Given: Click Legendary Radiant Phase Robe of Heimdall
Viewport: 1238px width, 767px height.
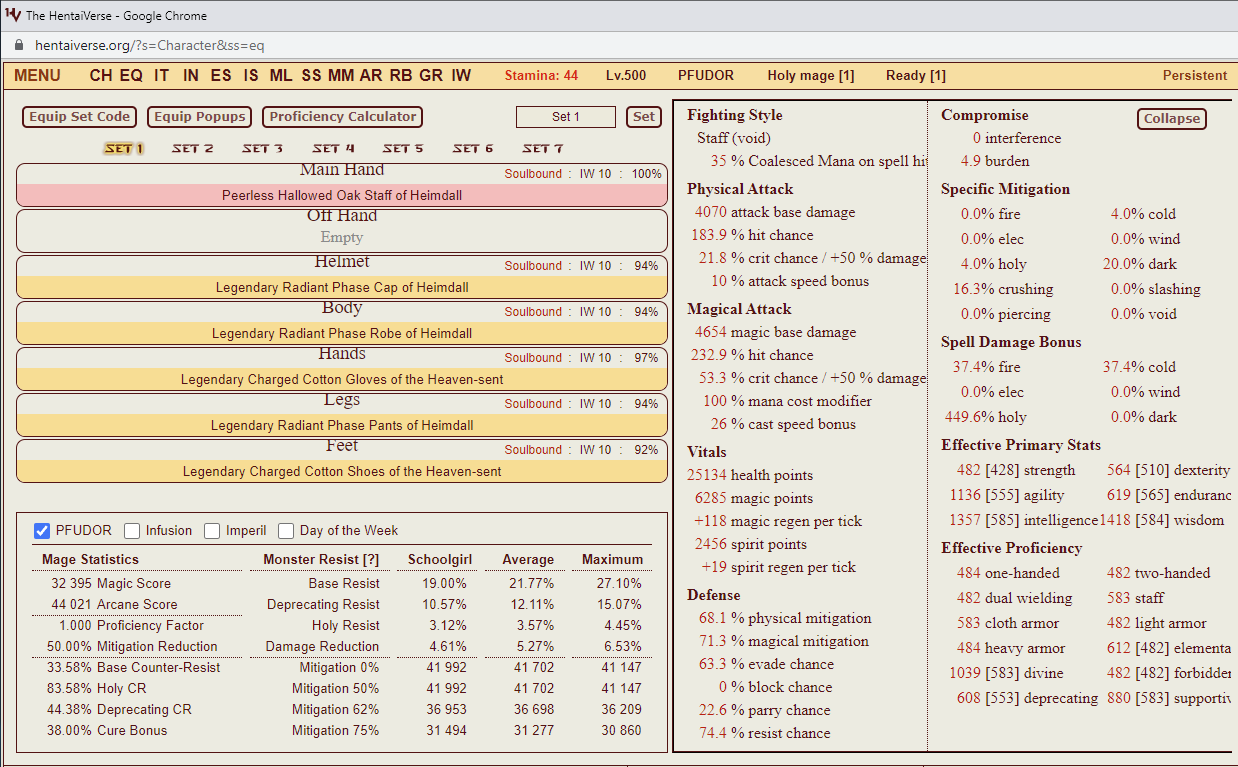Looking at the screenshot, I should pos(342,334).
